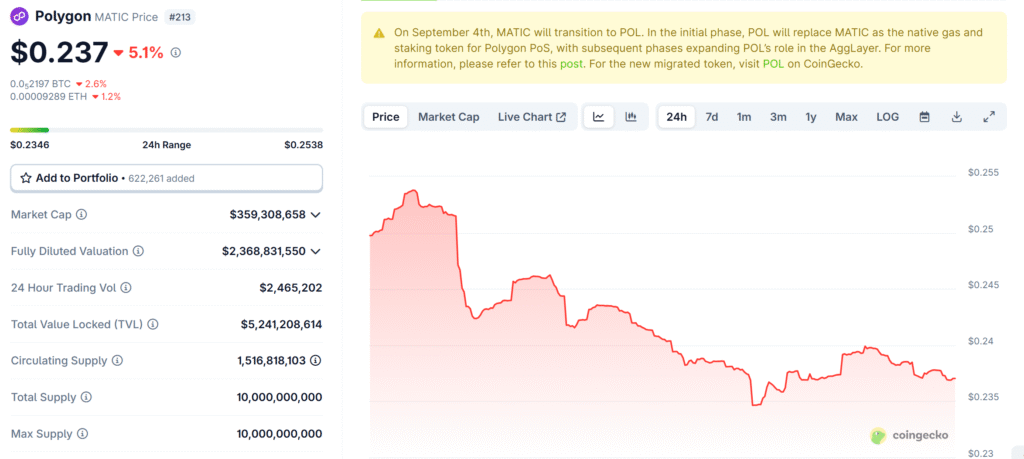
Task: Click the info icon beside Circulating Supply value
Action: click(315, 360)
